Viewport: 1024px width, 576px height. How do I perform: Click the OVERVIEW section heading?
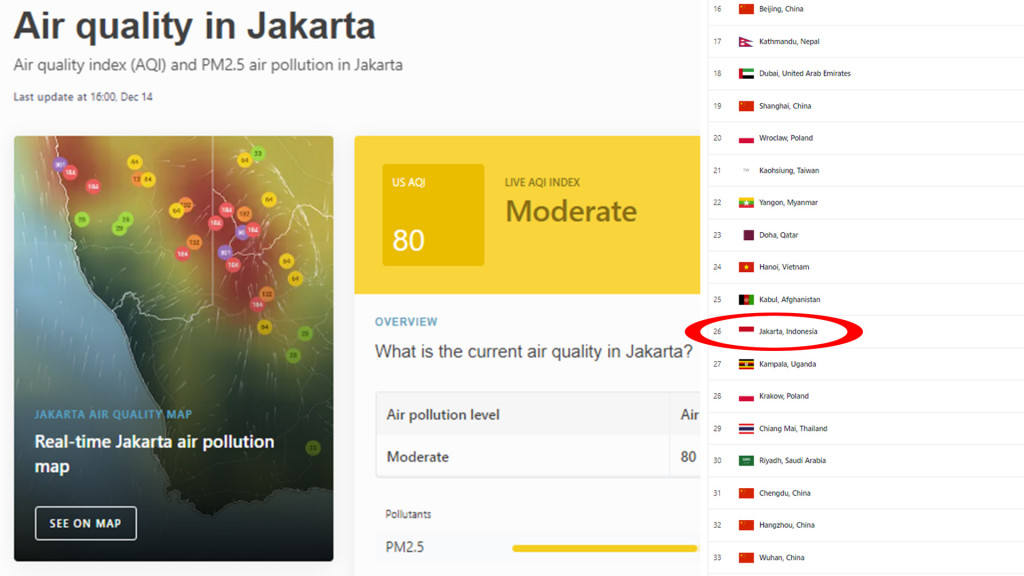[x=406, y=322]
